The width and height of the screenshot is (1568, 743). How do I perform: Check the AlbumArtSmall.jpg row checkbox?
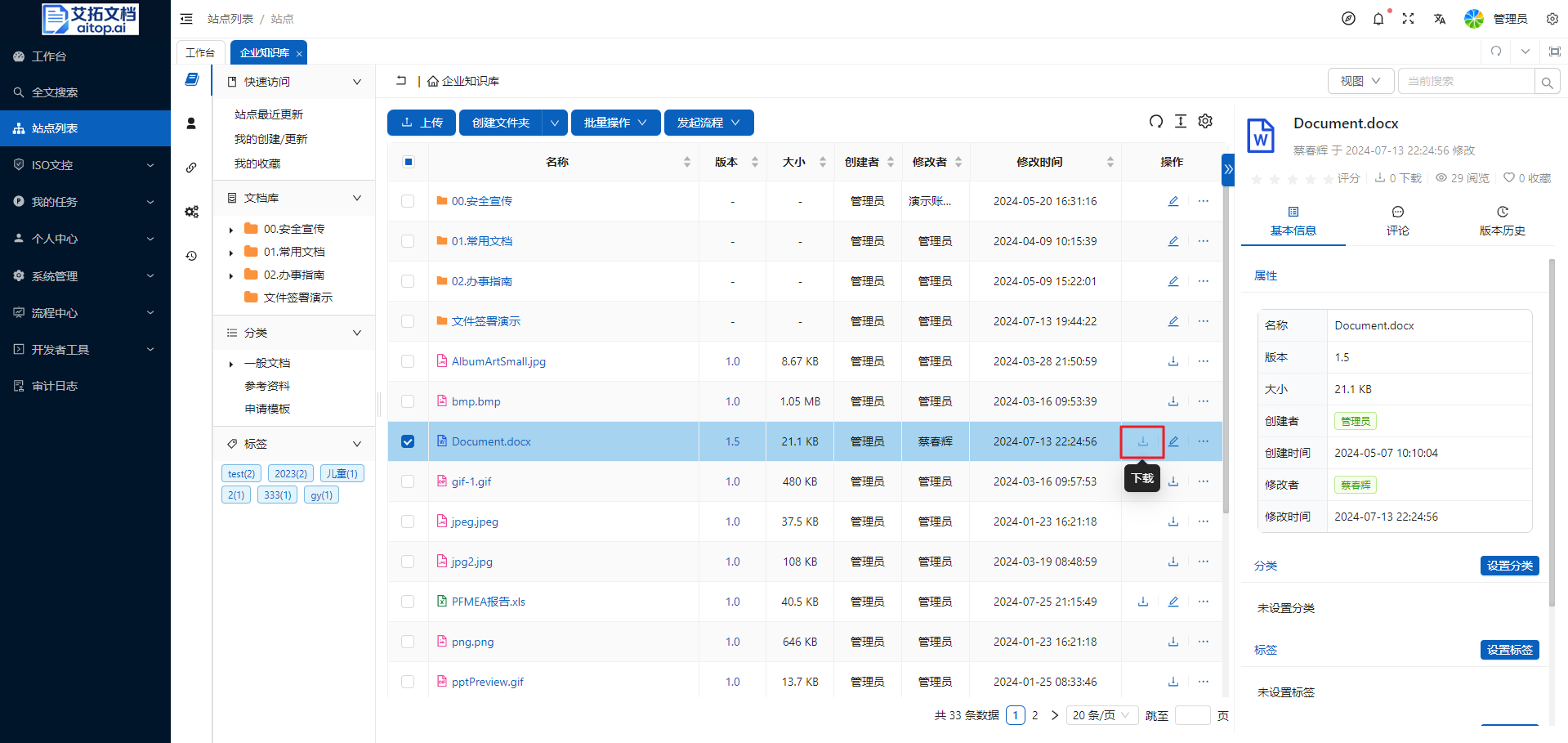point(408,361)
